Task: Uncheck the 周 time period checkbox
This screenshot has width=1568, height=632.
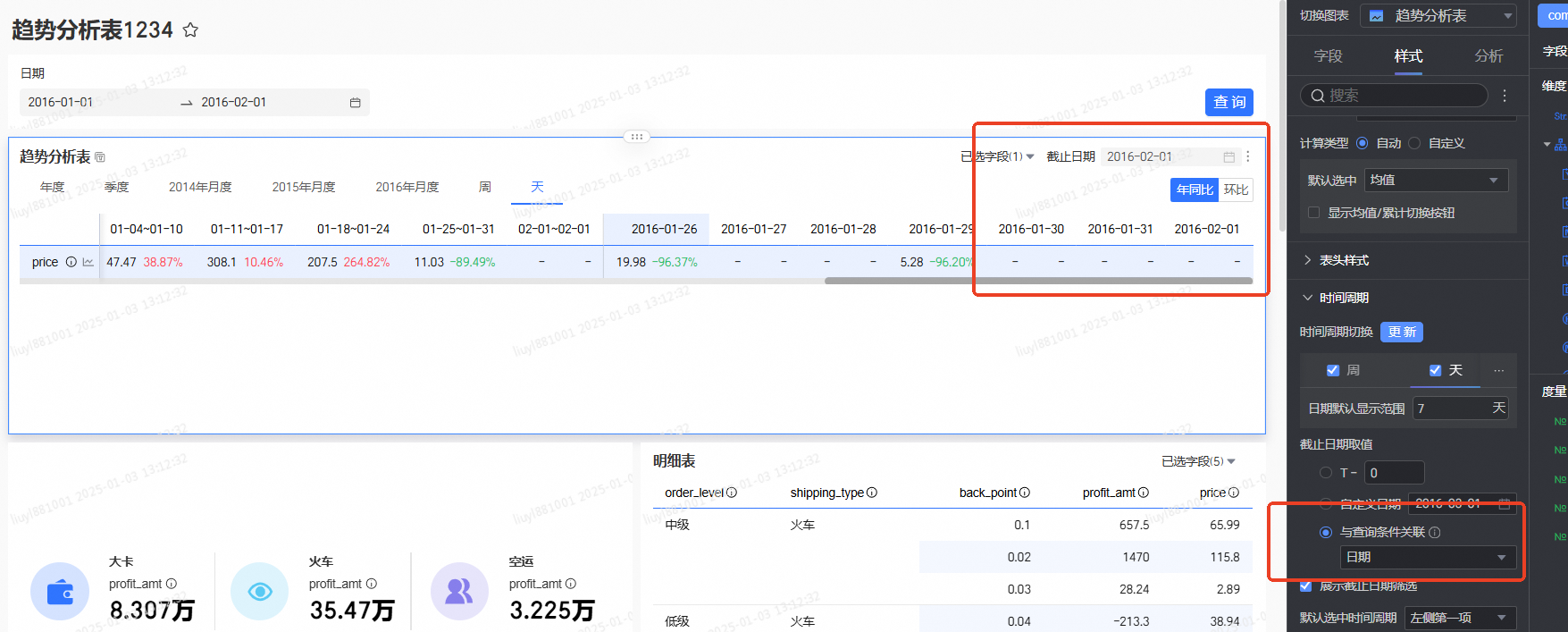Action: (1333, 370)
